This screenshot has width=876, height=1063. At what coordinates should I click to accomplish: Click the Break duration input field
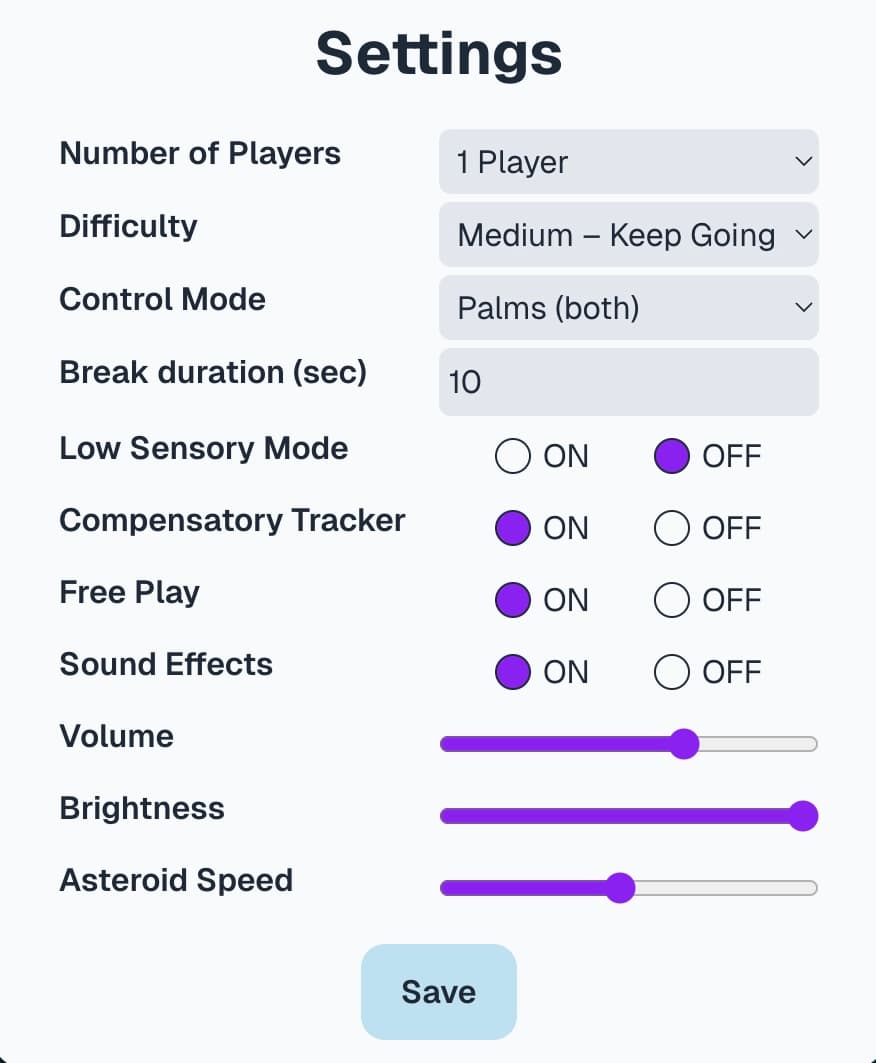(x=629, y=382)
